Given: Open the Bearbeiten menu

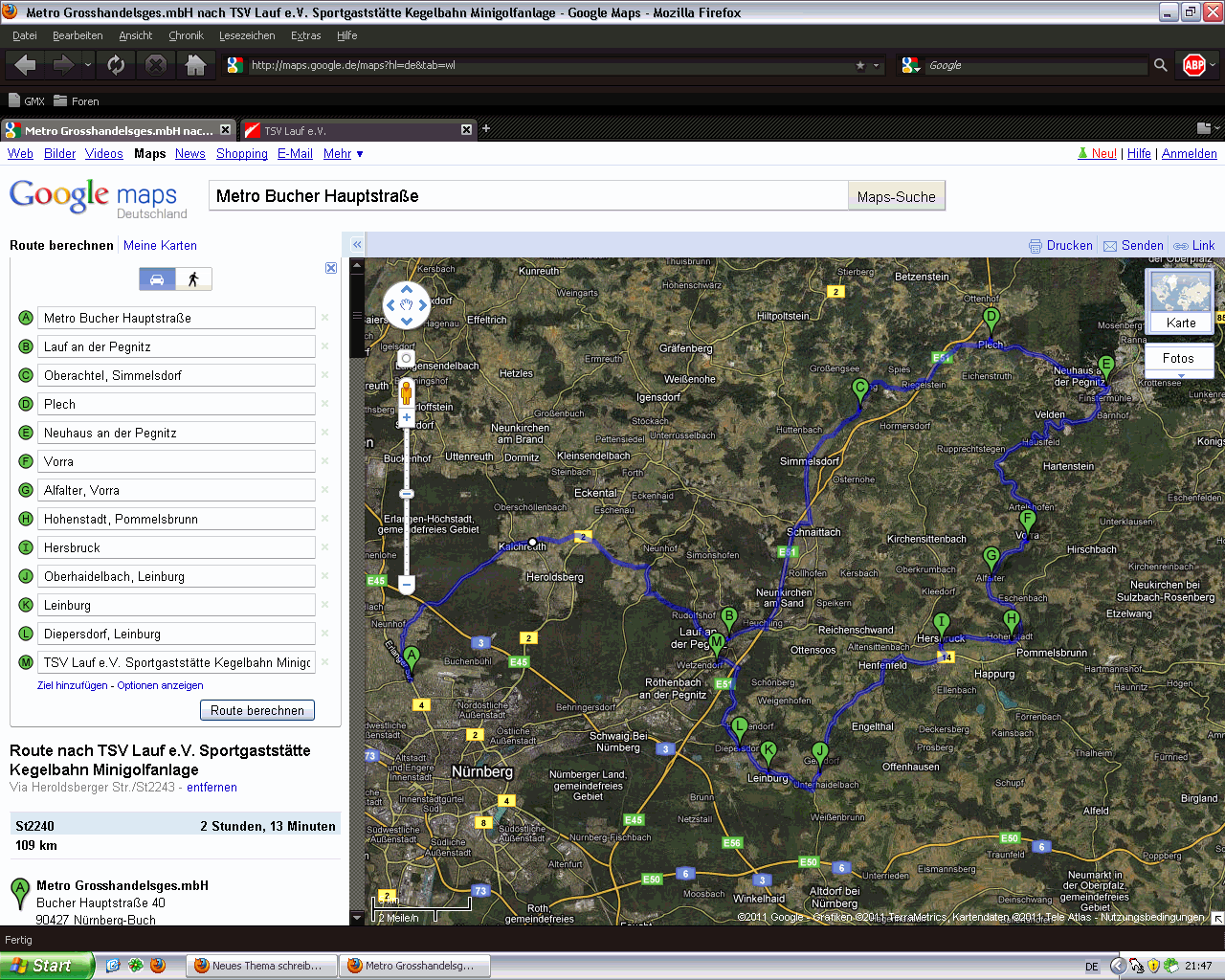Looking at the screenshot, I should click(x=78, y=35).
